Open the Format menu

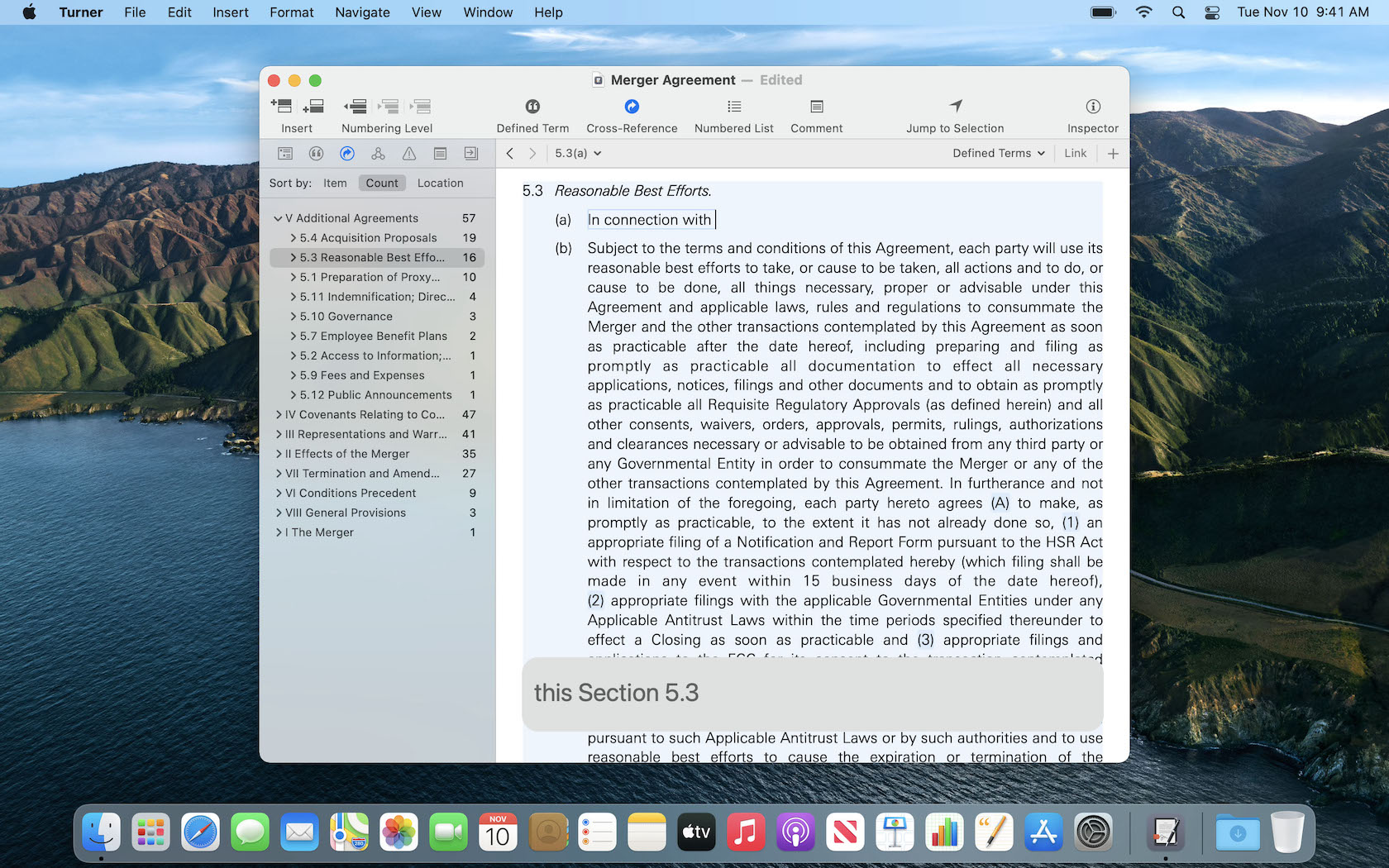292,12
